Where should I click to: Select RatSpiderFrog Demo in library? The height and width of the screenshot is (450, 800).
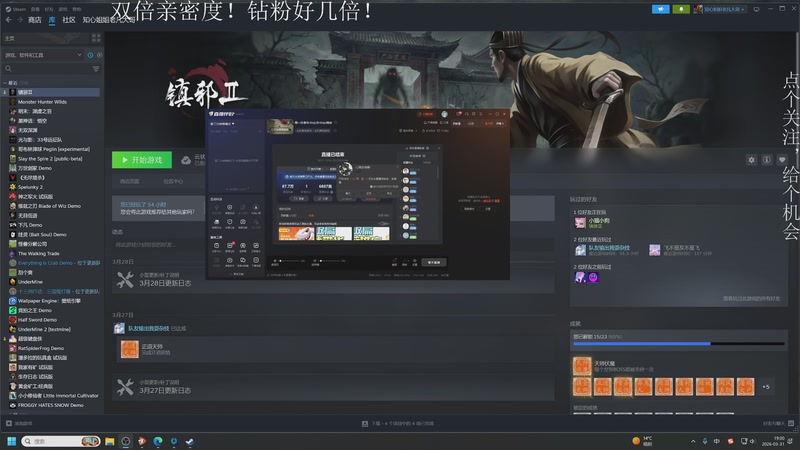(41, 348)
